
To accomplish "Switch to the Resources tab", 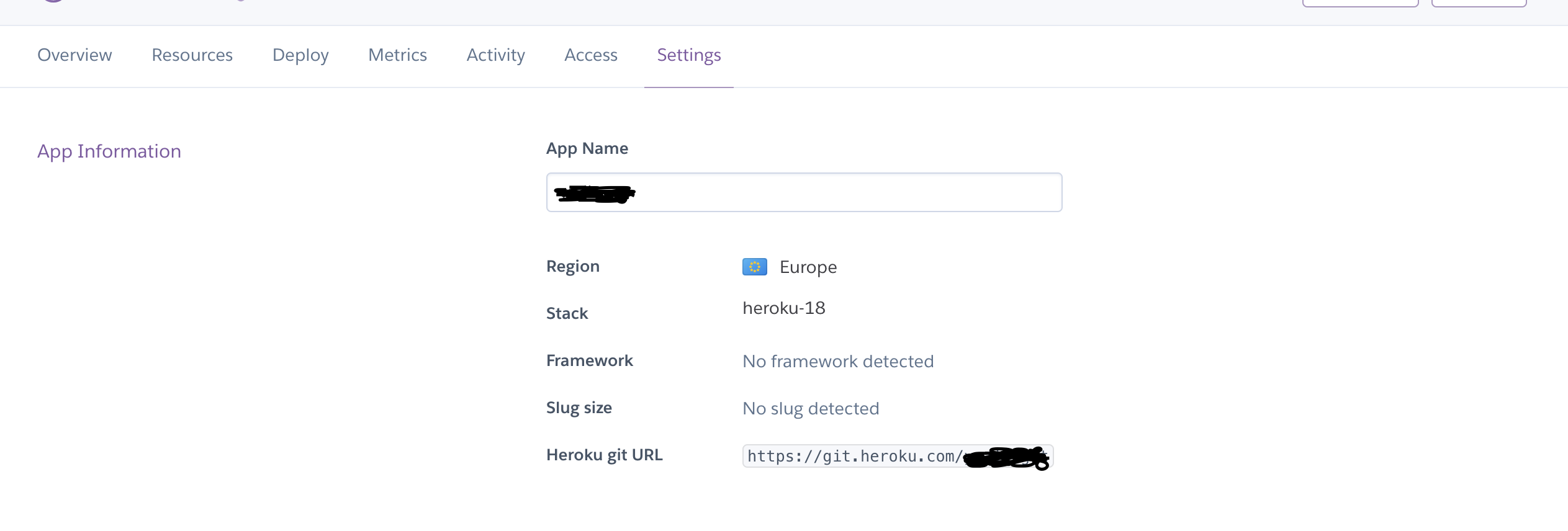I will pos(192,55).
